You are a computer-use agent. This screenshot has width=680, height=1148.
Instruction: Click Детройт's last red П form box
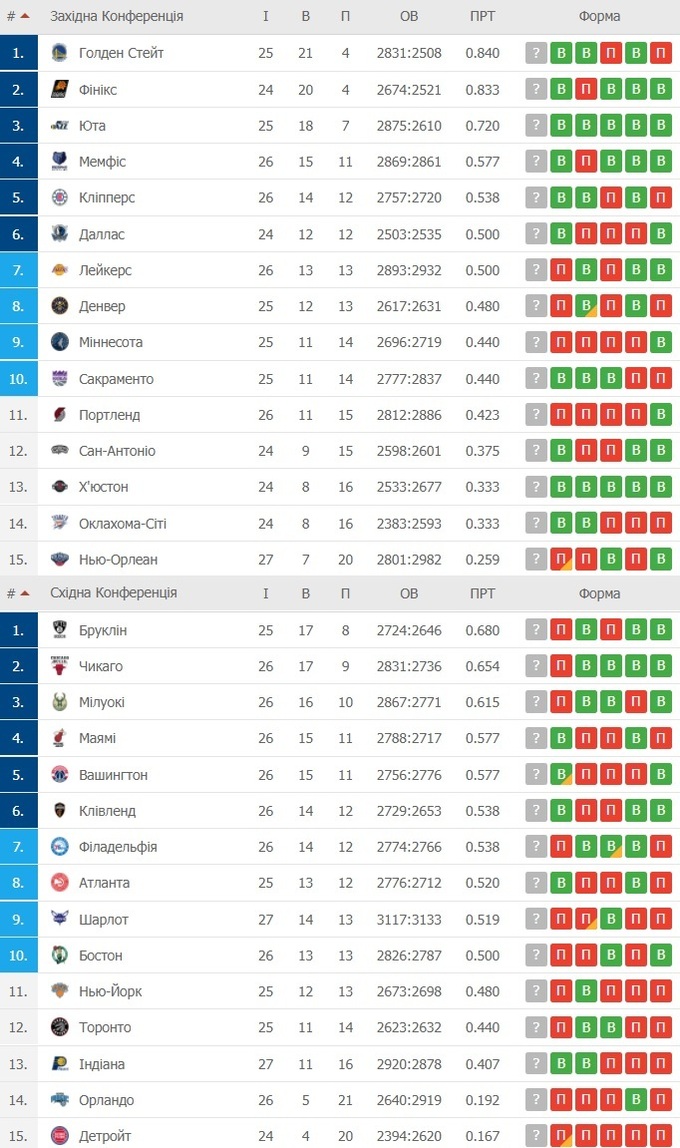pos(660,1136)
